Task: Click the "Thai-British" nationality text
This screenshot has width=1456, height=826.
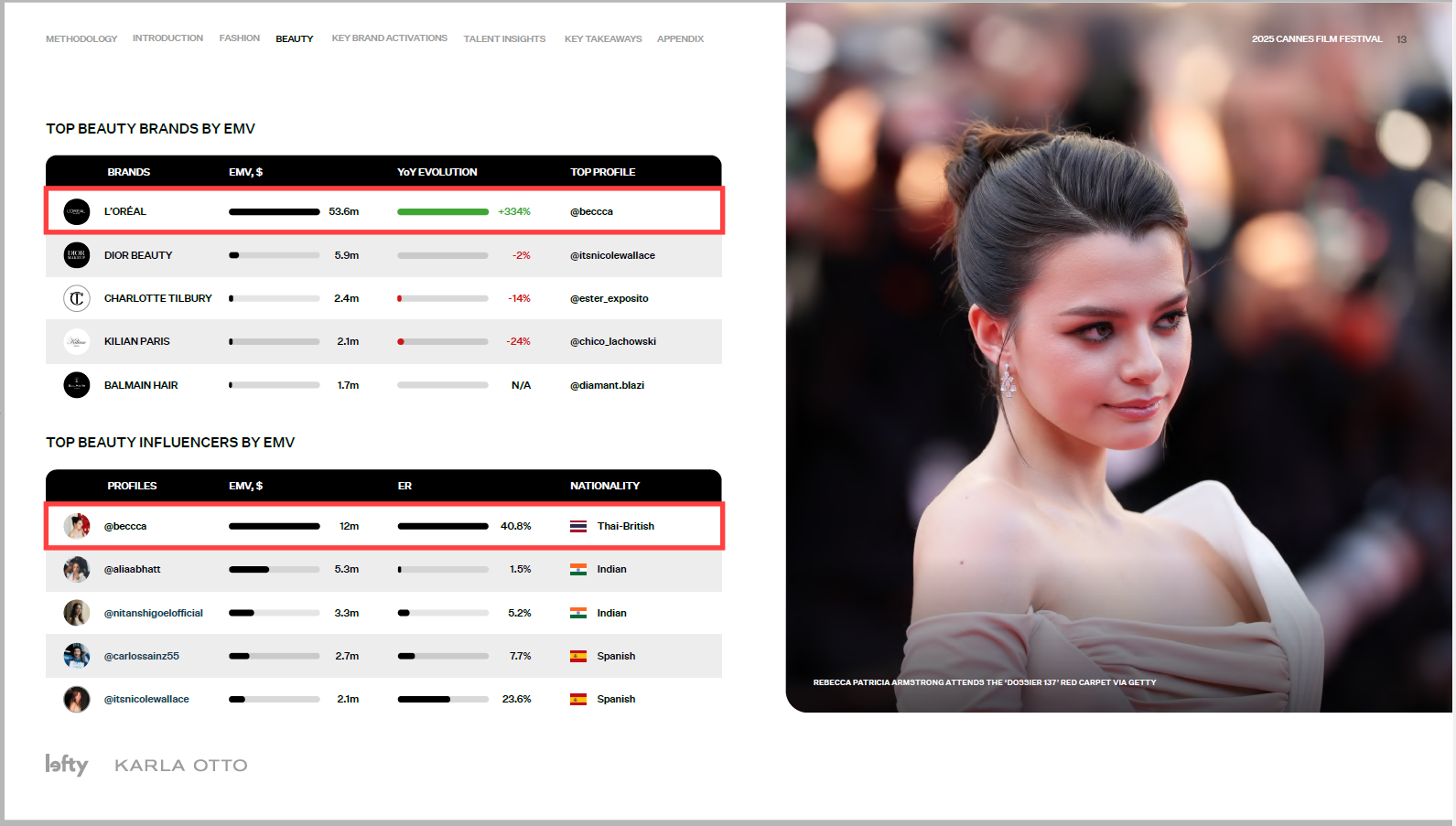Action: 626,526
